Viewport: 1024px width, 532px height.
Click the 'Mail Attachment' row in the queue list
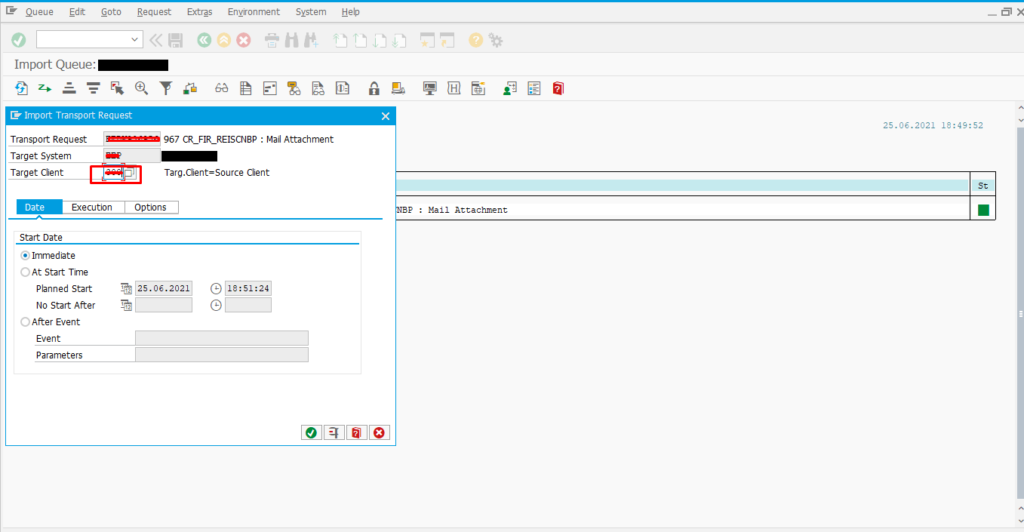(682, 210)
